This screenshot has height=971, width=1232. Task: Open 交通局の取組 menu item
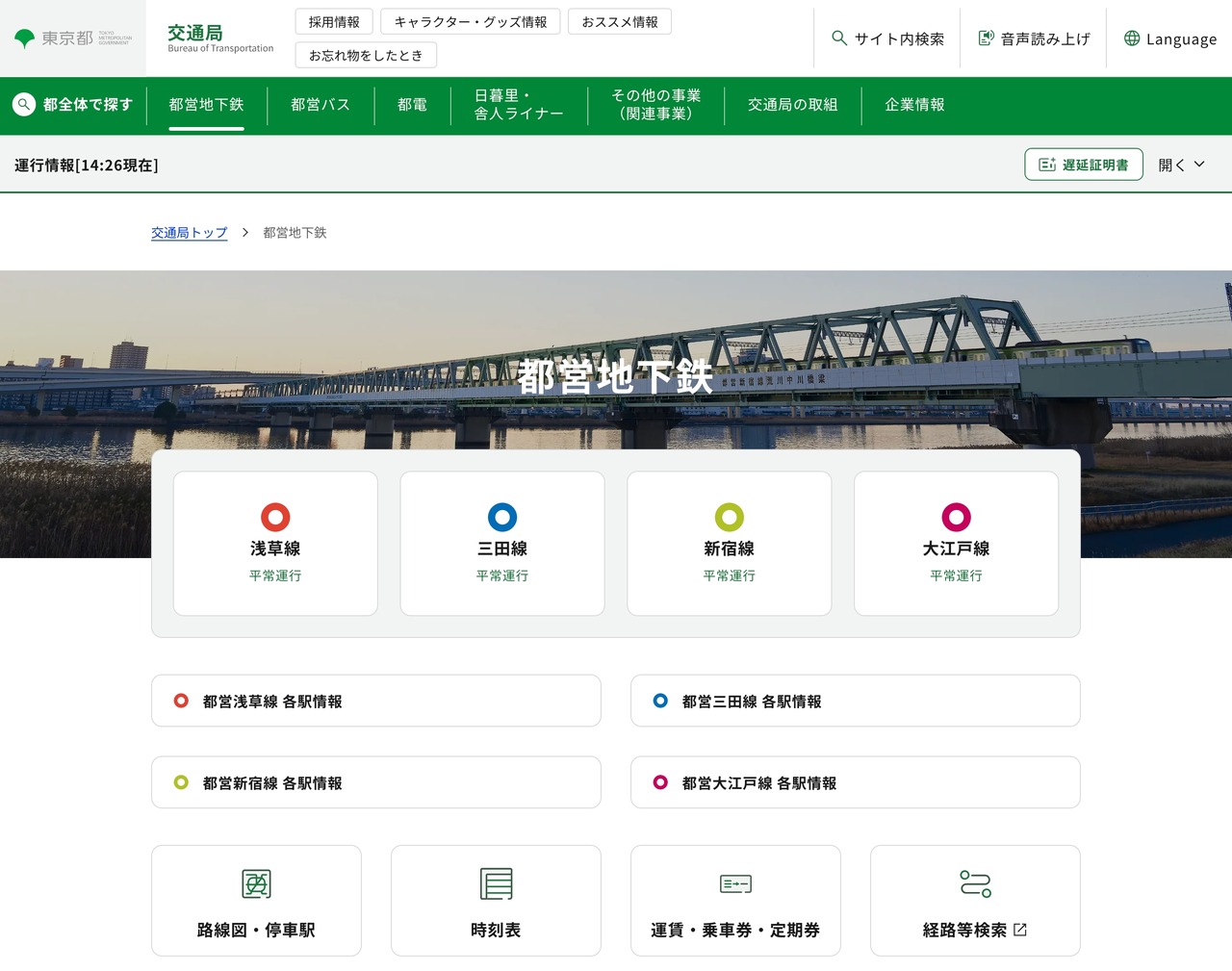[x=793, y=105]
